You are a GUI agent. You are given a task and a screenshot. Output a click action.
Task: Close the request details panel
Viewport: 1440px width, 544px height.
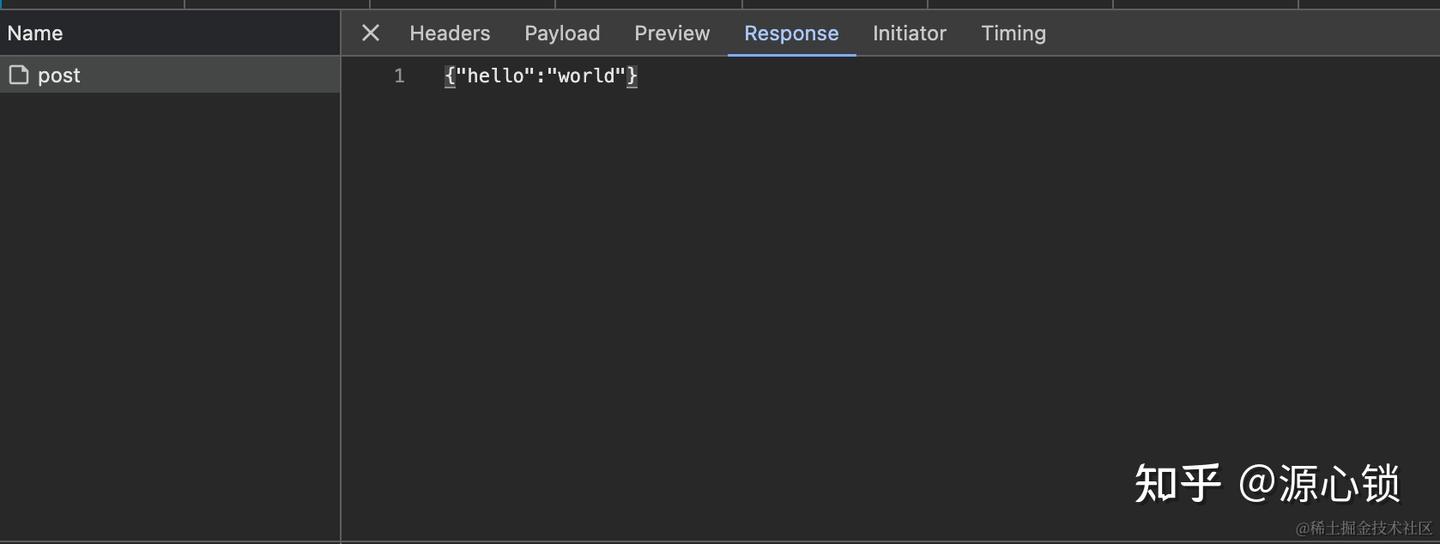click(370, 33)
